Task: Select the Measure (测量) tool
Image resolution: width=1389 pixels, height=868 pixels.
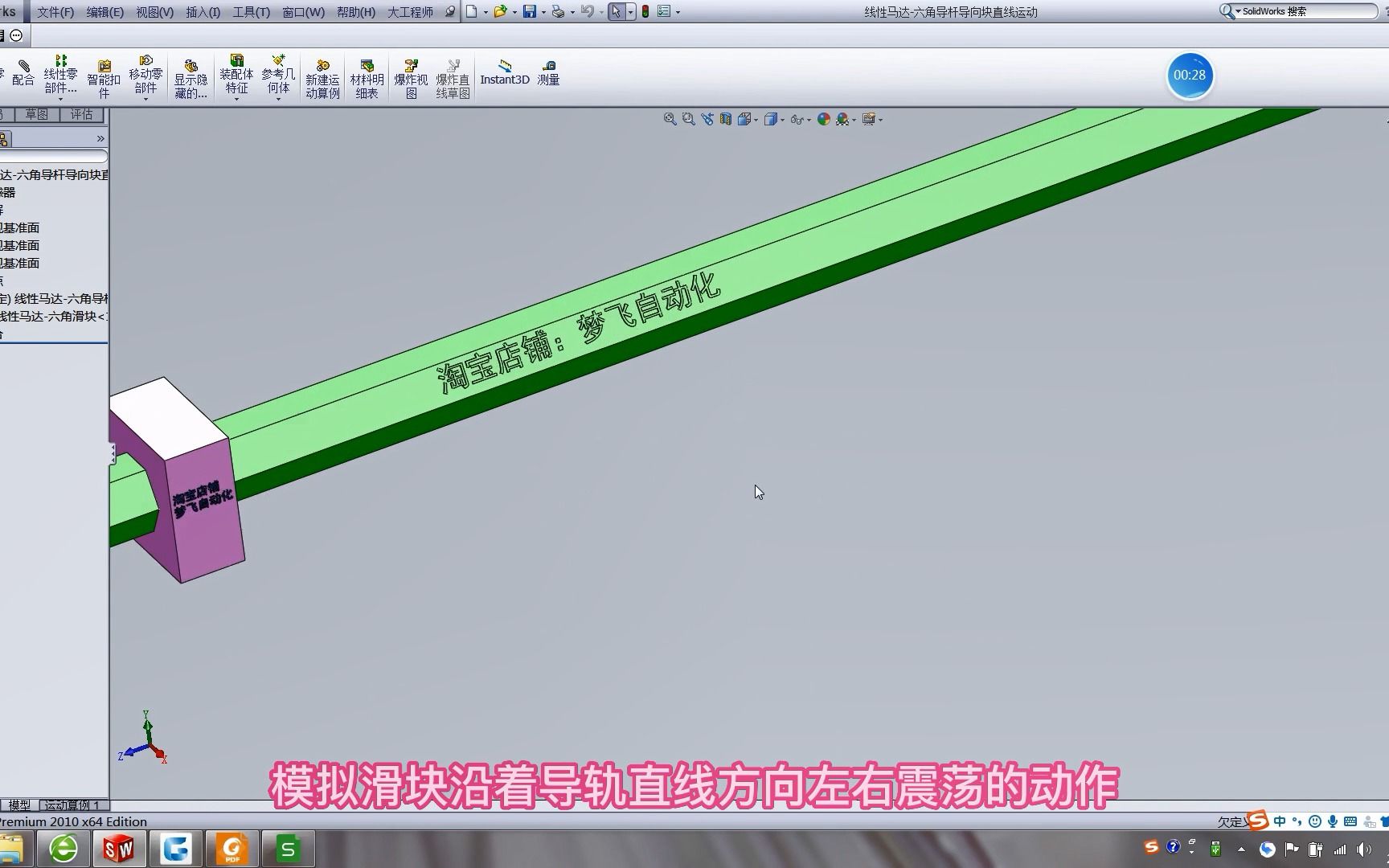Action: click(x=549, y=76)
